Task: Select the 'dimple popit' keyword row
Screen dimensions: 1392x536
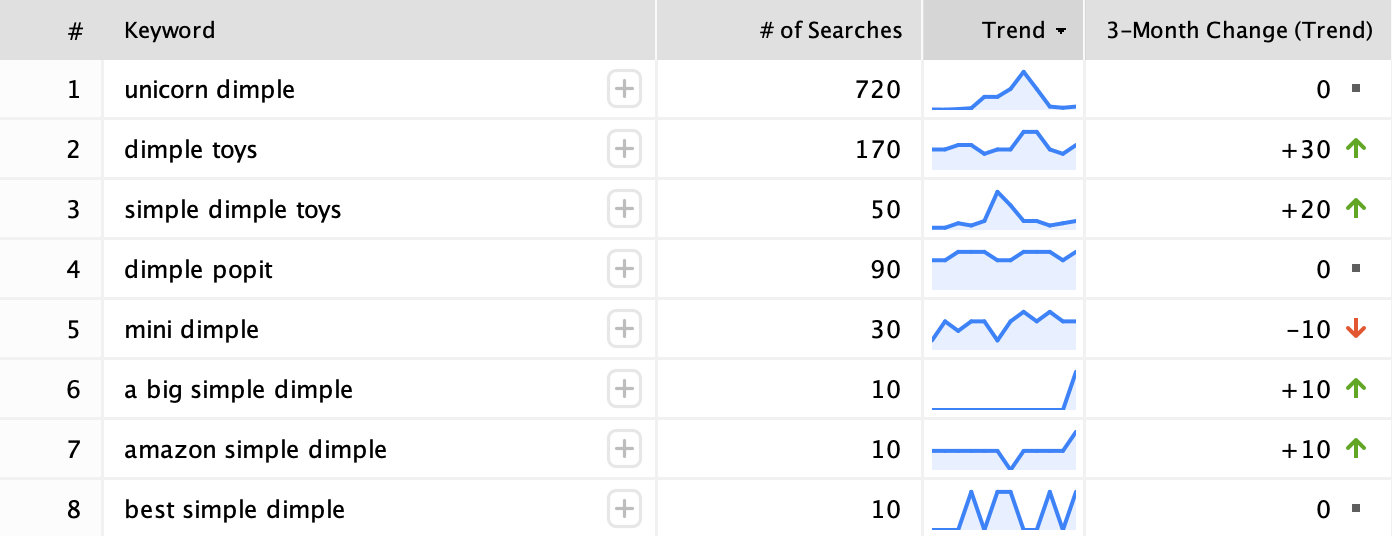Action: click(x=696, y=270)
